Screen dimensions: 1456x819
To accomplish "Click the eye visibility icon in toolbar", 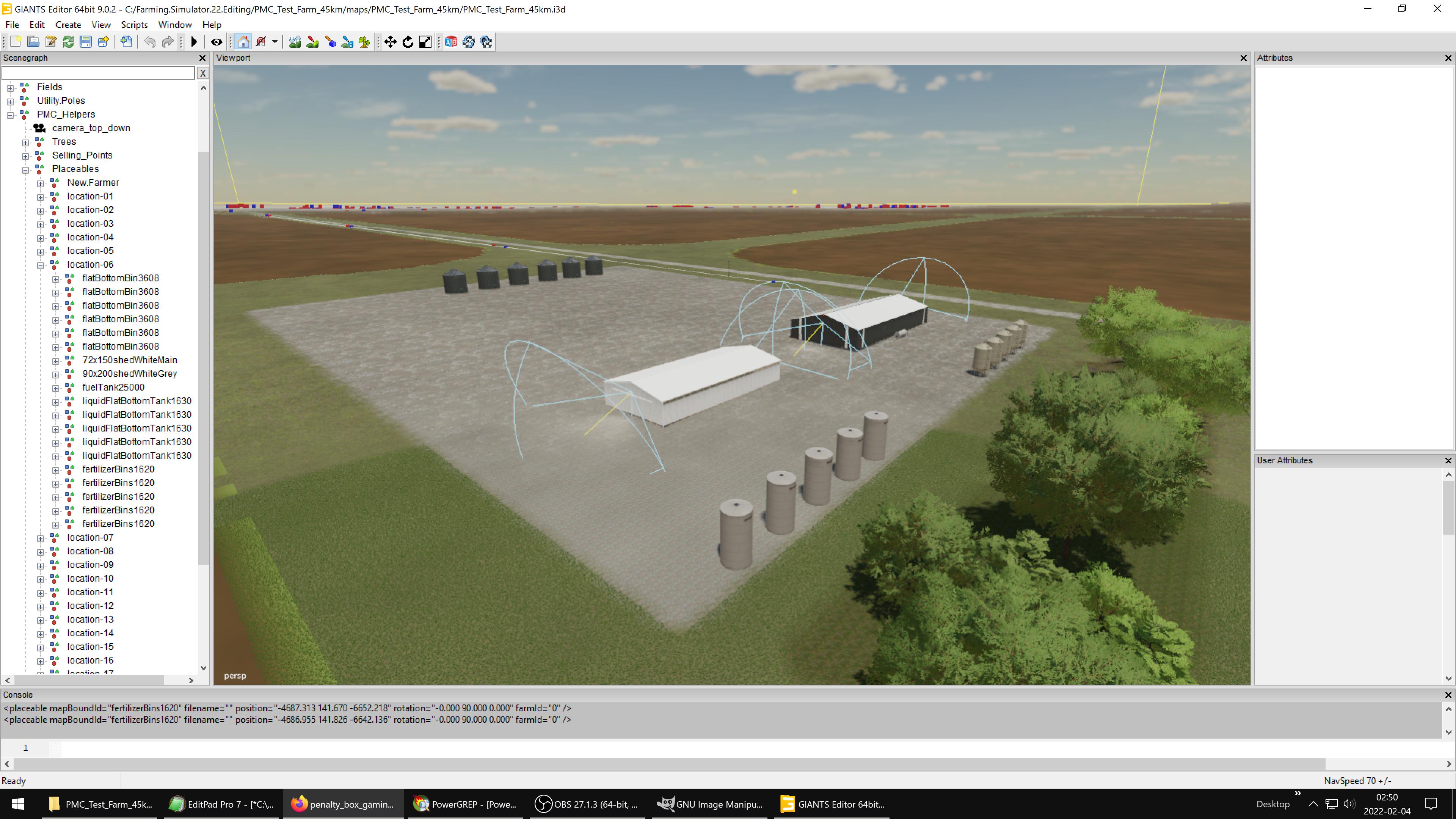I will tap(217, 42).
